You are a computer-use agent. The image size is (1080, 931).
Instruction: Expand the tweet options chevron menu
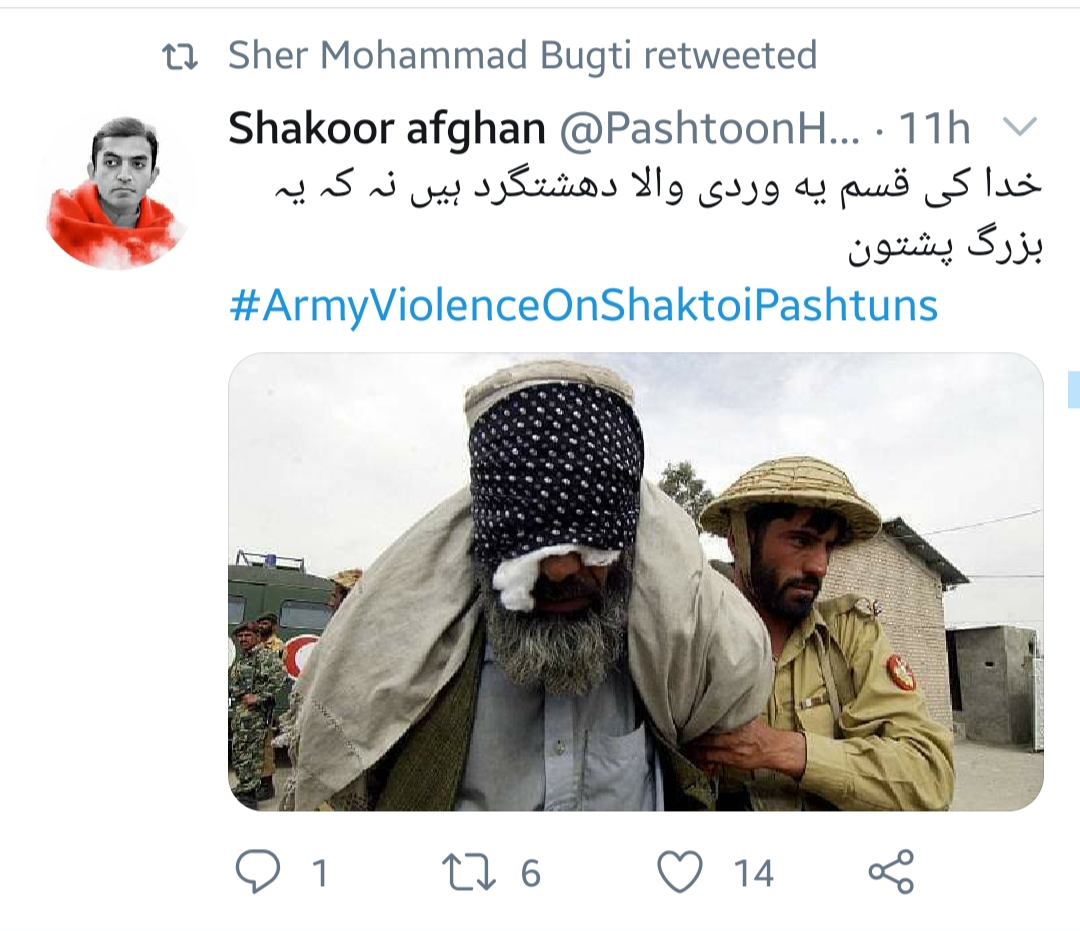[x=1018, y=126]
